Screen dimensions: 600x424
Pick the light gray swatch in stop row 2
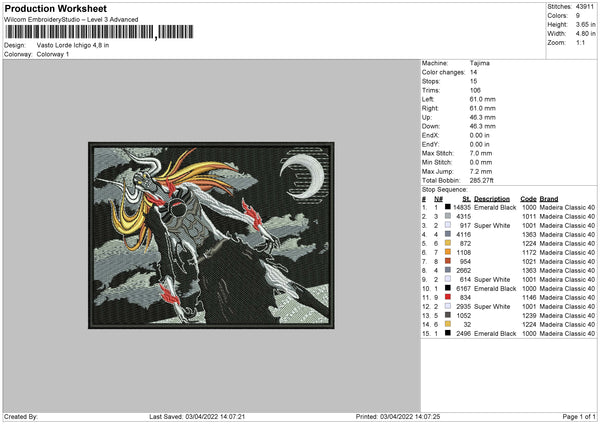point(448,216)
